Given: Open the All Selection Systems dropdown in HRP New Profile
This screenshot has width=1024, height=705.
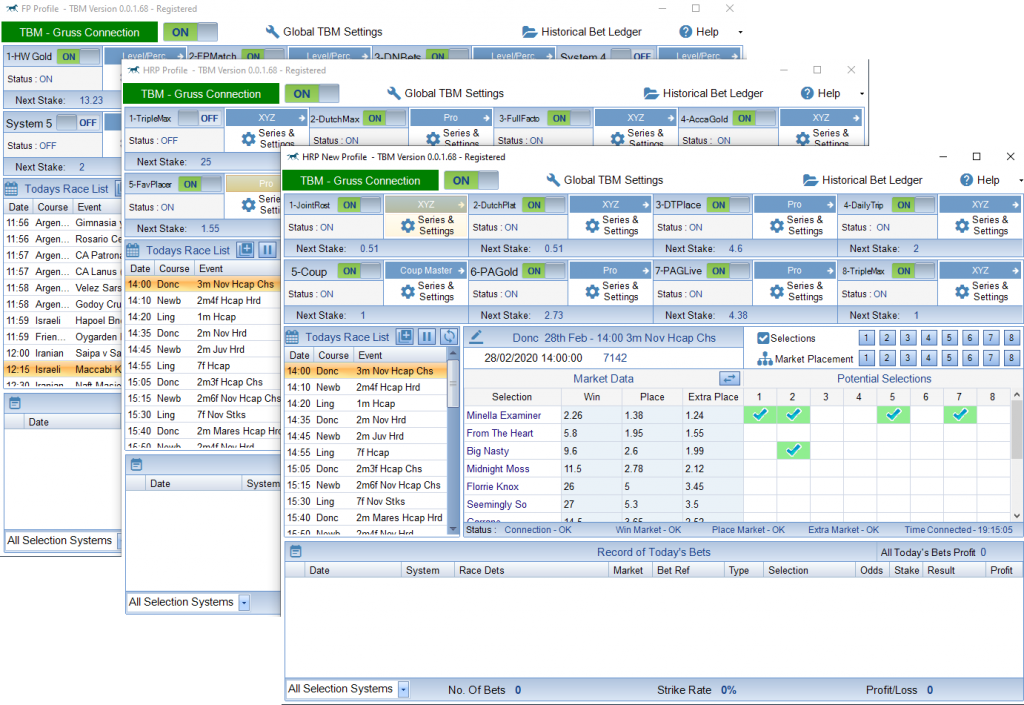Looking at the screenshot, I should point(404,689).
